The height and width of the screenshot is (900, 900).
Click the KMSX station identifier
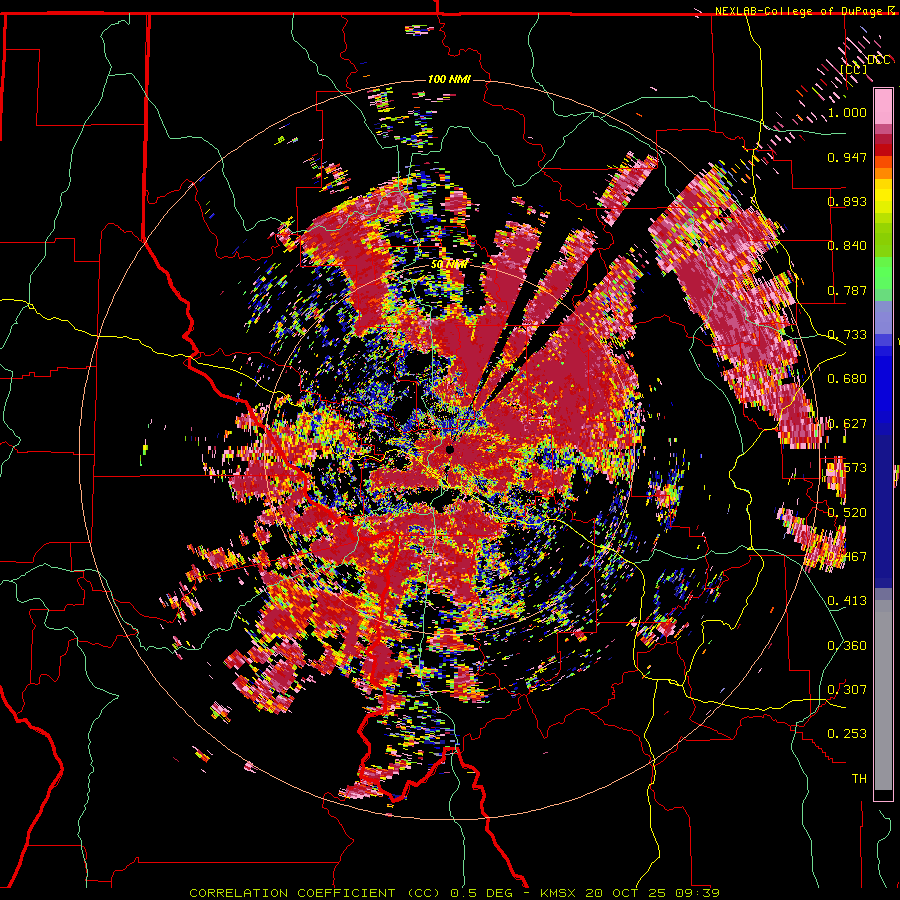pyautogui.click(x=560, y=893)
